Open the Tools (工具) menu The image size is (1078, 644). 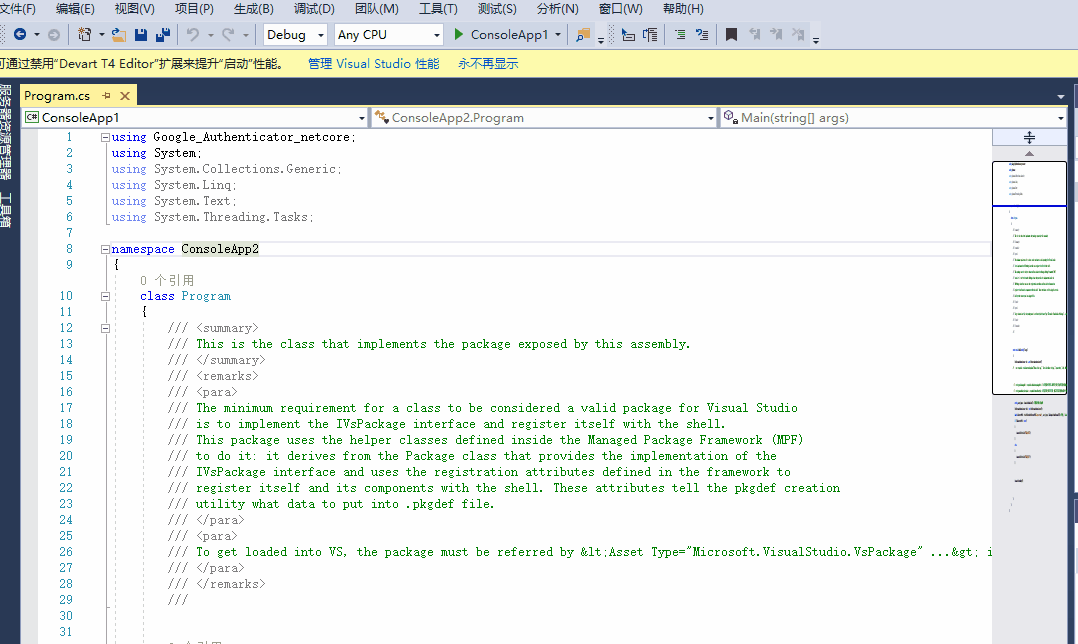[438, 9]
